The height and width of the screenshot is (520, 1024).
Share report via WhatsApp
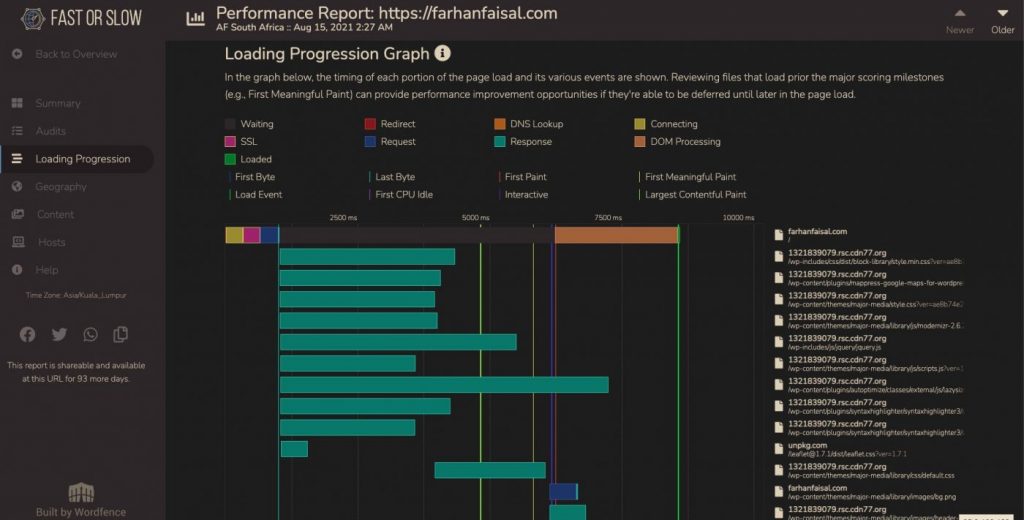tap(90, 334)
